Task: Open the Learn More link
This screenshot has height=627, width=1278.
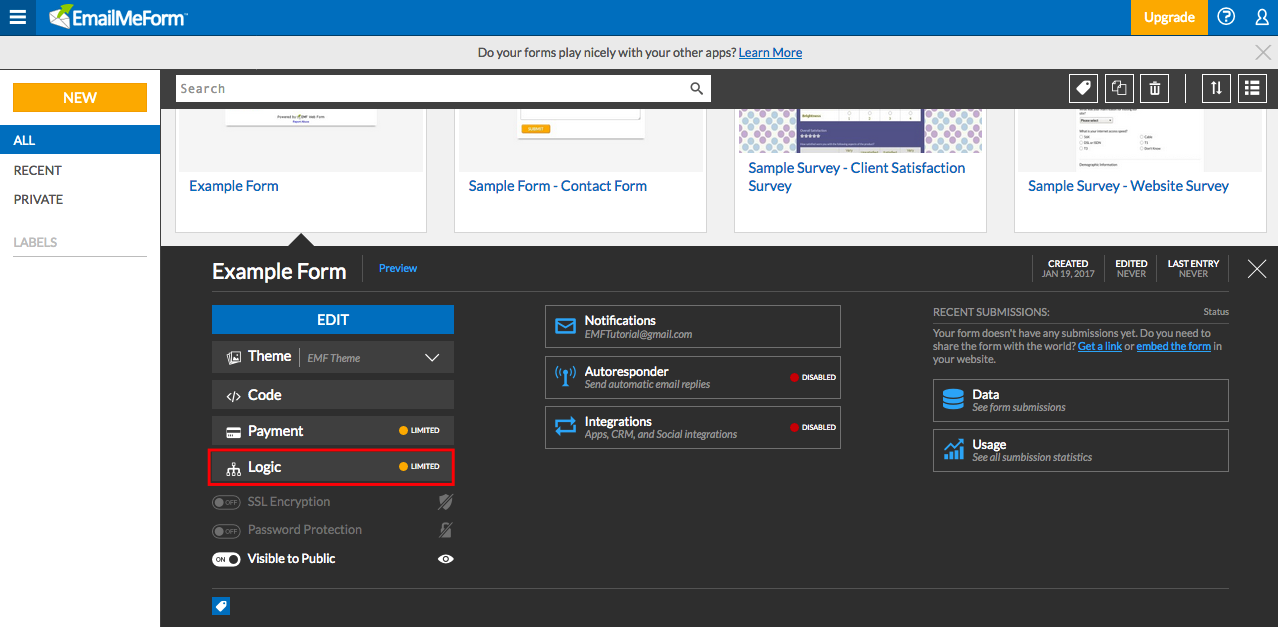Action: click(770, 52)
